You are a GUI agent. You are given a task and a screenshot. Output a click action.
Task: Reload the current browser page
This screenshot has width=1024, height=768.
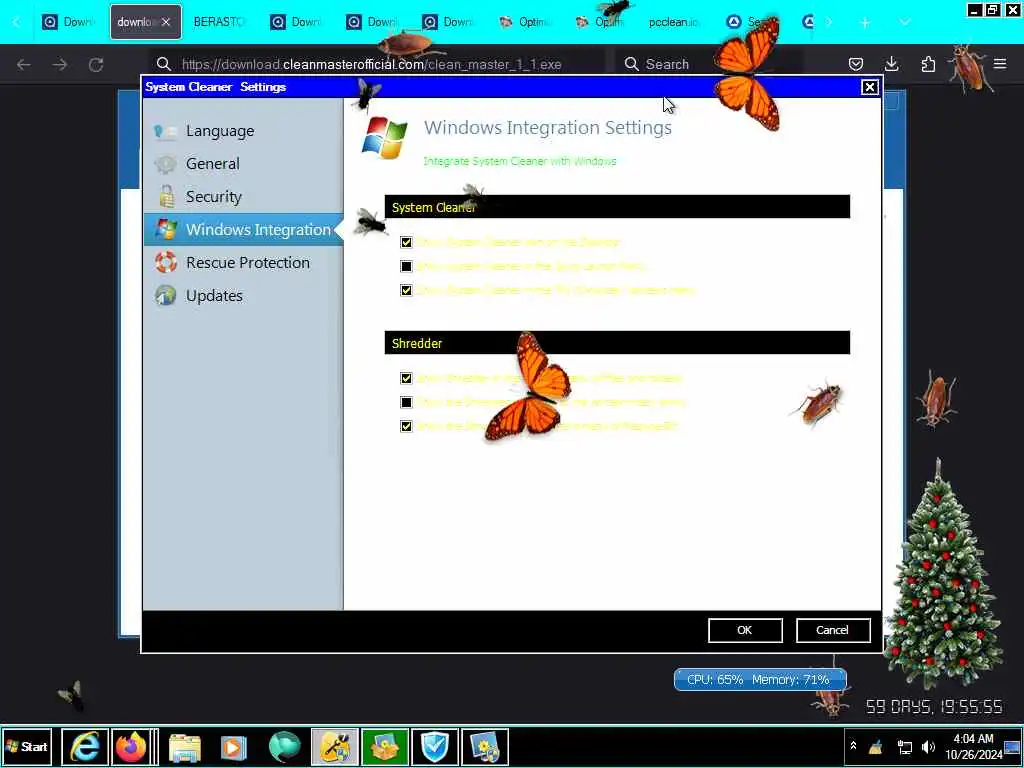96,64
